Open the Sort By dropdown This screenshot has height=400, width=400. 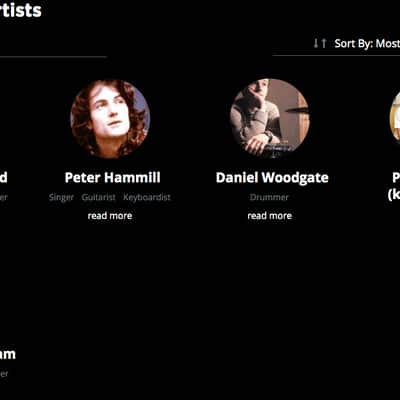pyautogui.click(x=367, y=43)
